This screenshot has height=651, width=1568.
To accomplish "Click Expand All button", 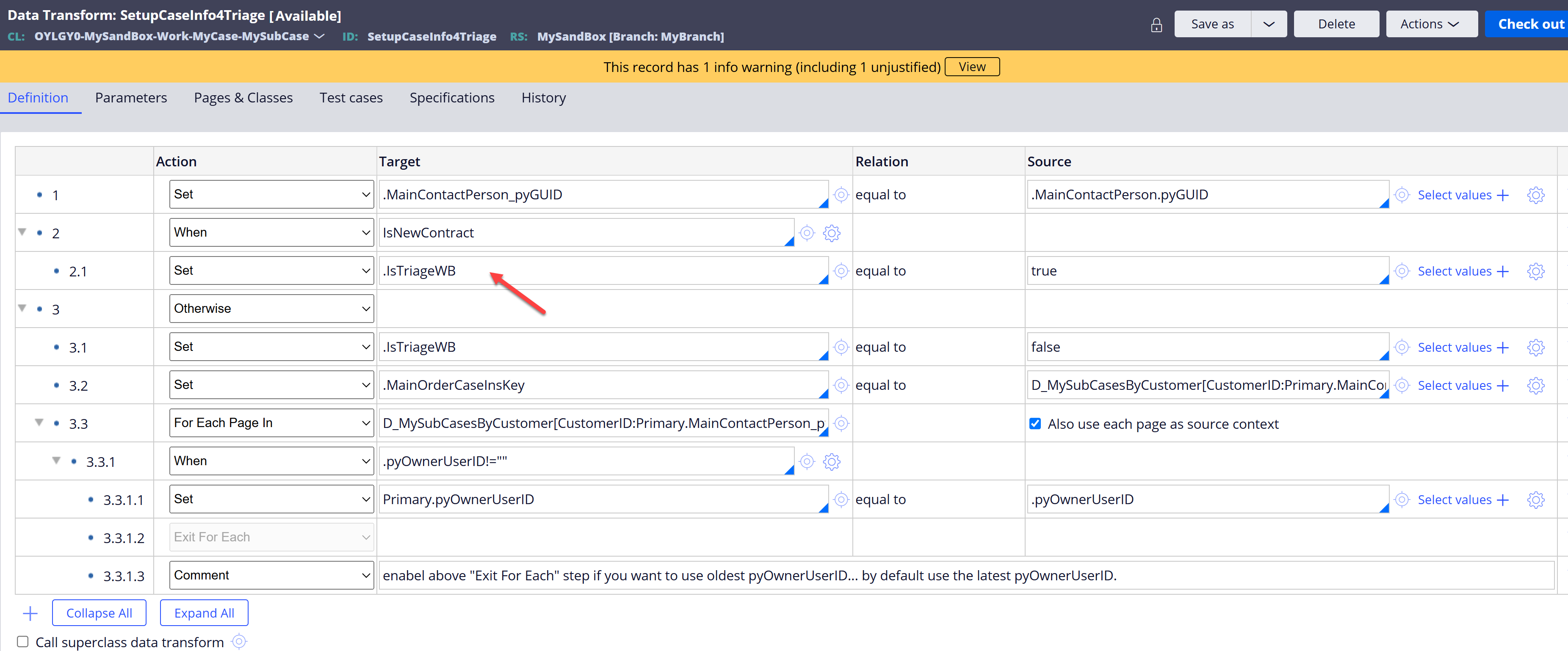I will tap(204, 613).
